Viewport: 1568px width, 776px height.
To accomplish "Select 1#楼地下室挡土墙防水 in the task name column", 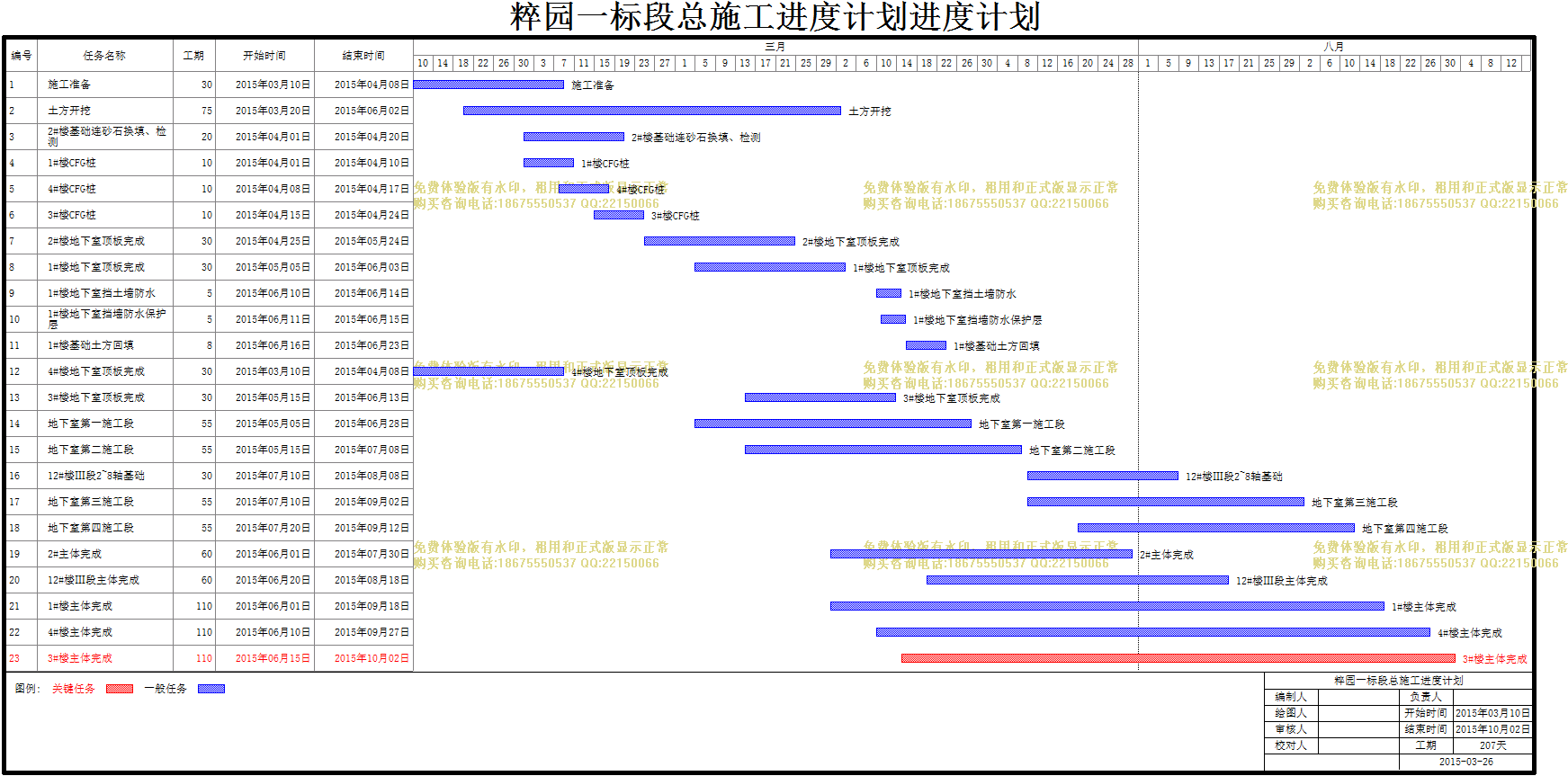I will 102,293.
